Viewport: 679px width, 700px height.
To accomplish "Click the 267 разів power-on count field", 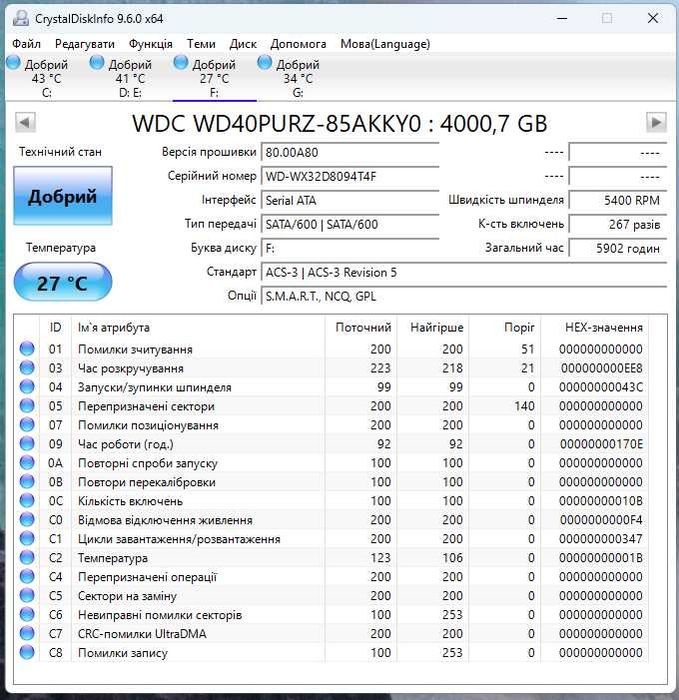I will pyautogui.click(x=618, y=224).
